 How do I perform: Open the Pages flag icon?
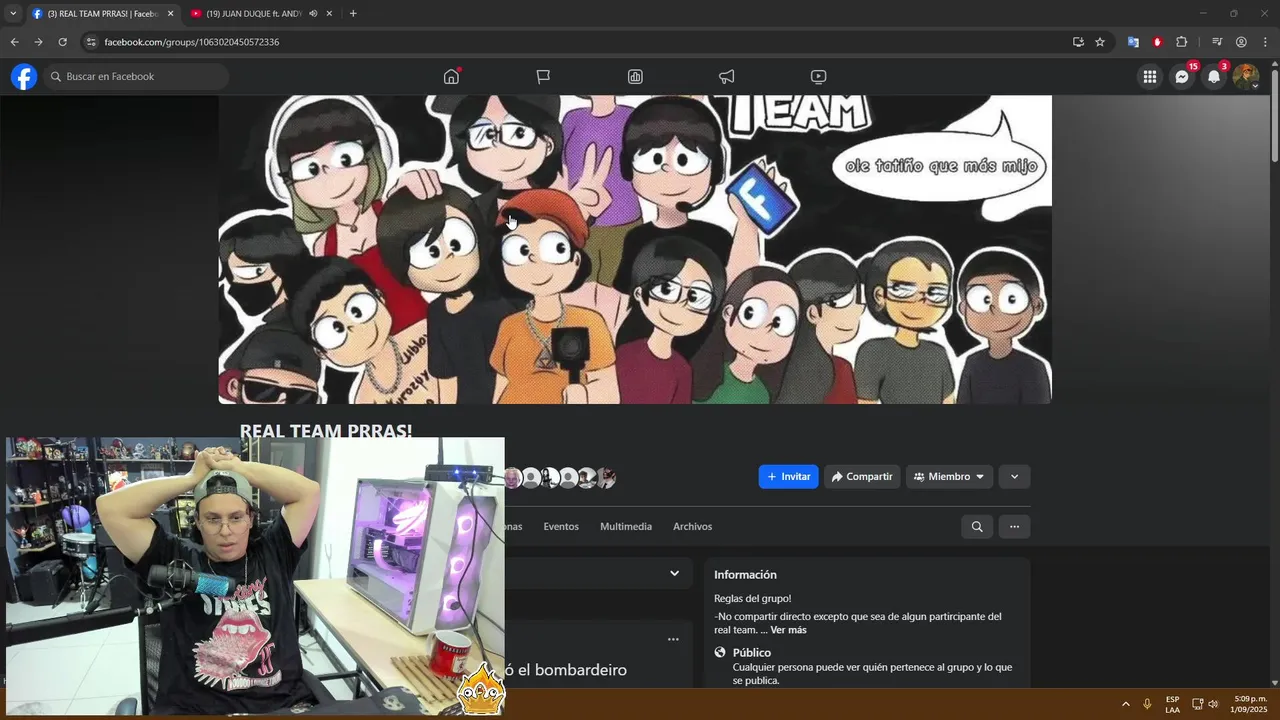pyautogui.click(x=543, y=76)
